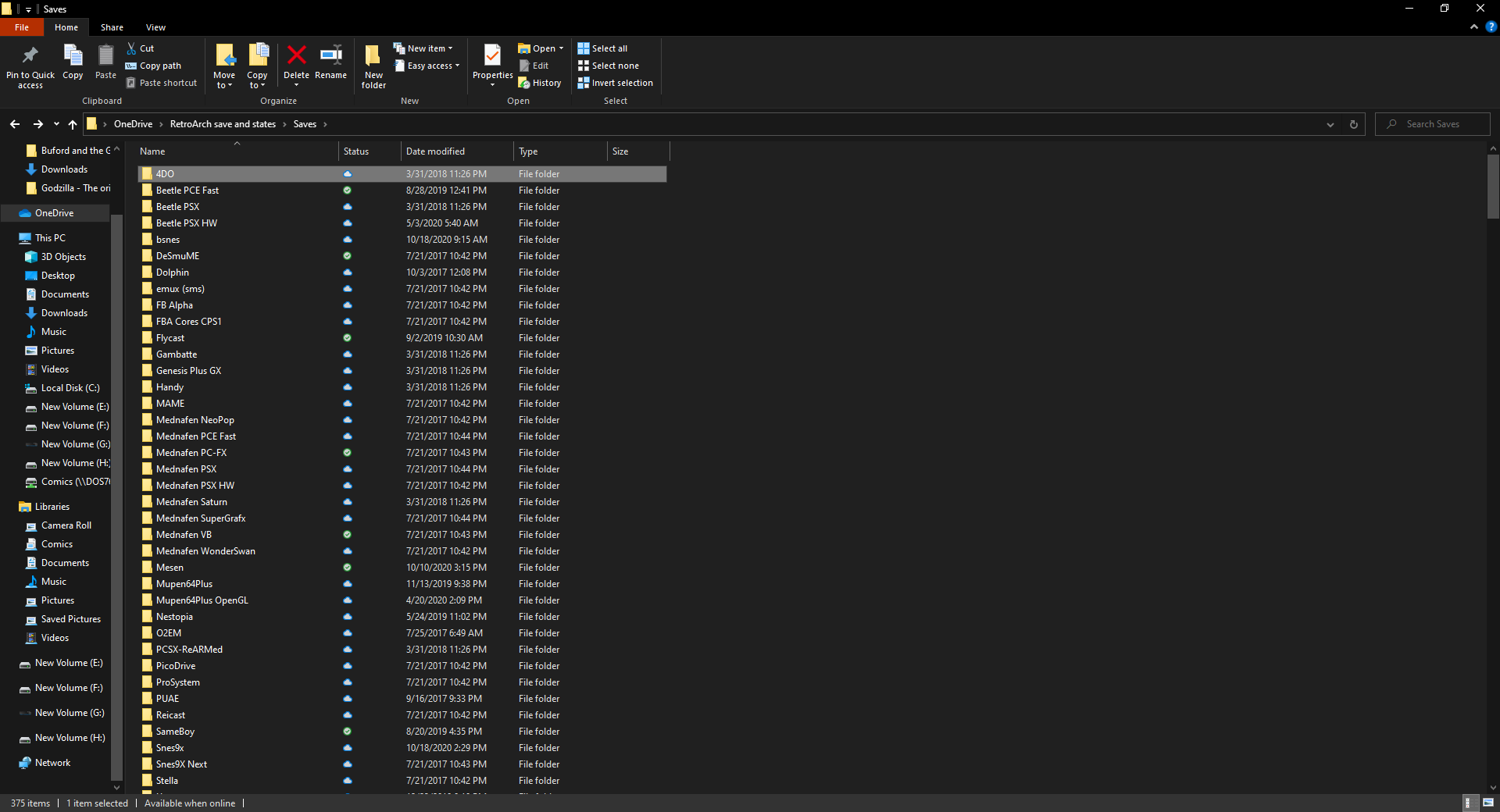1500x812 pixels.
Task: Click the Rename icon
Action: (330, 55)
